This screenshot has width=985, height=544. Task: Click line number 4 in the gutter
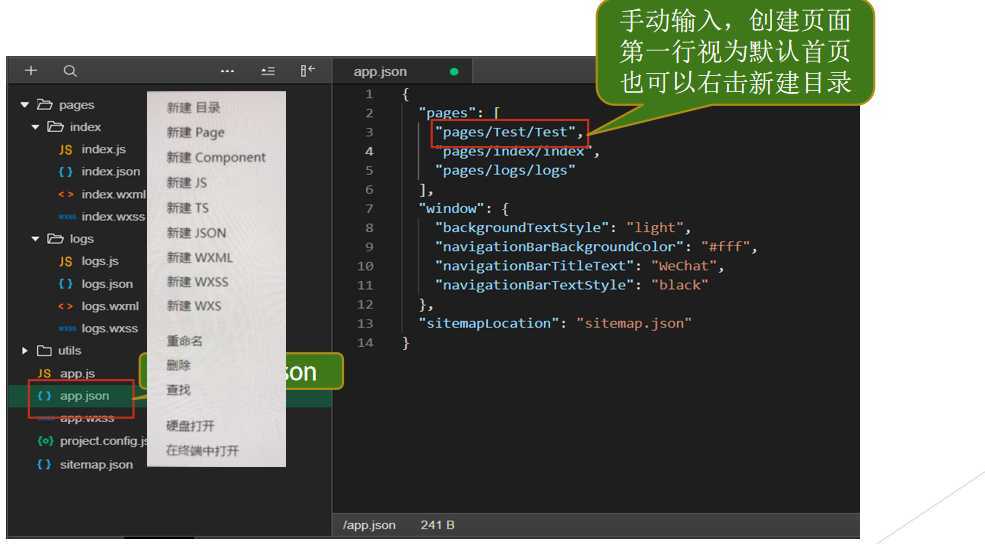369,151
